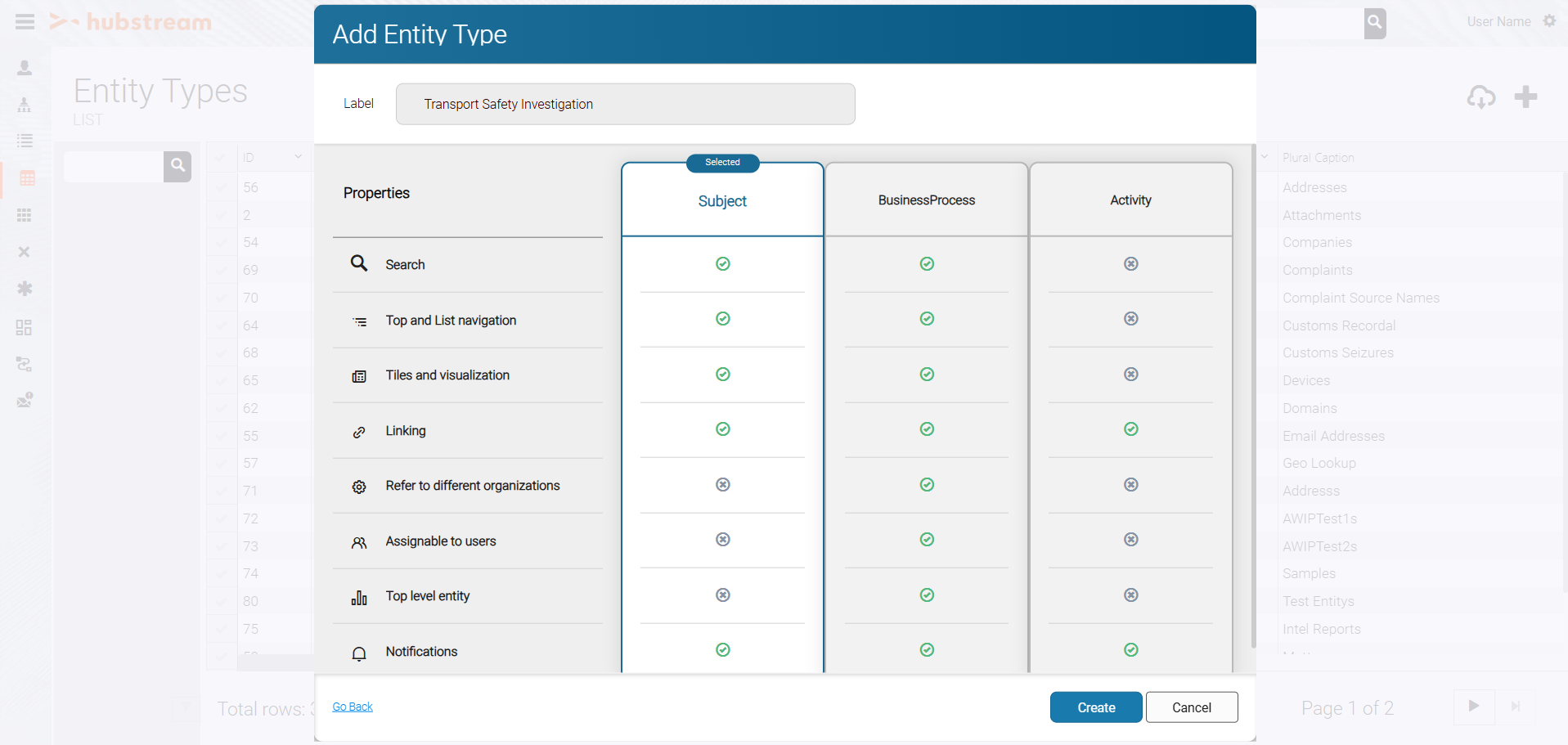
Task: Click the entity list search button
Action: point(177,166)
